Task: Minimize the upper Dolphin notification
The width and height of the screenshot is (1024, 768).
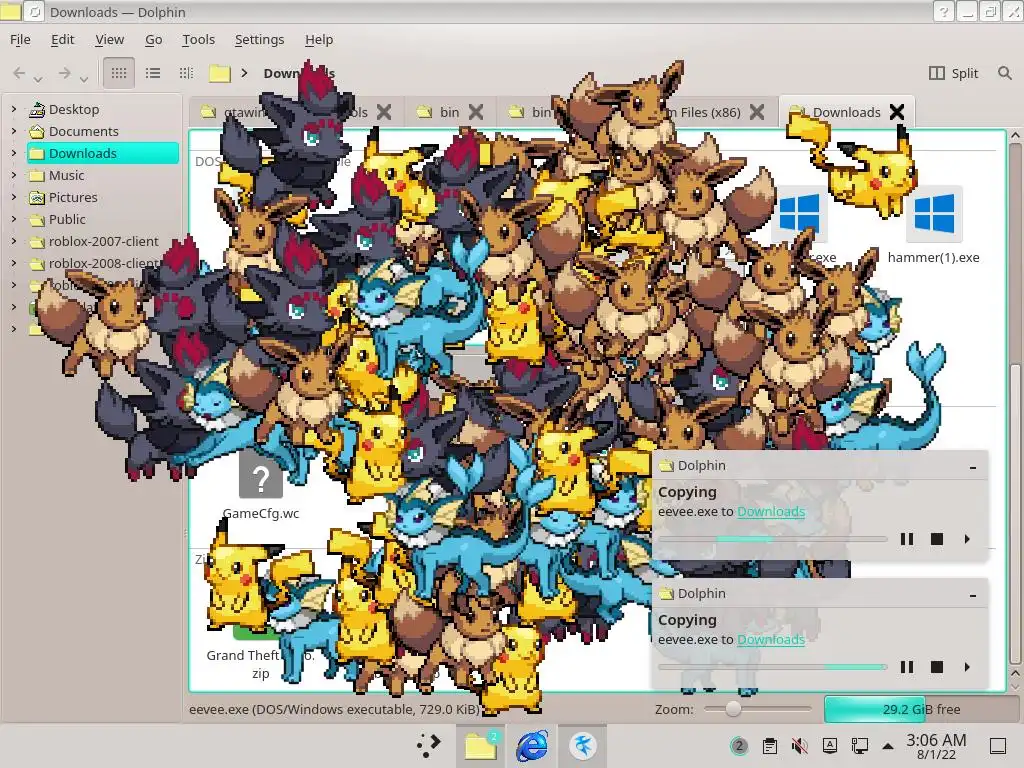Action: [973, 467]
